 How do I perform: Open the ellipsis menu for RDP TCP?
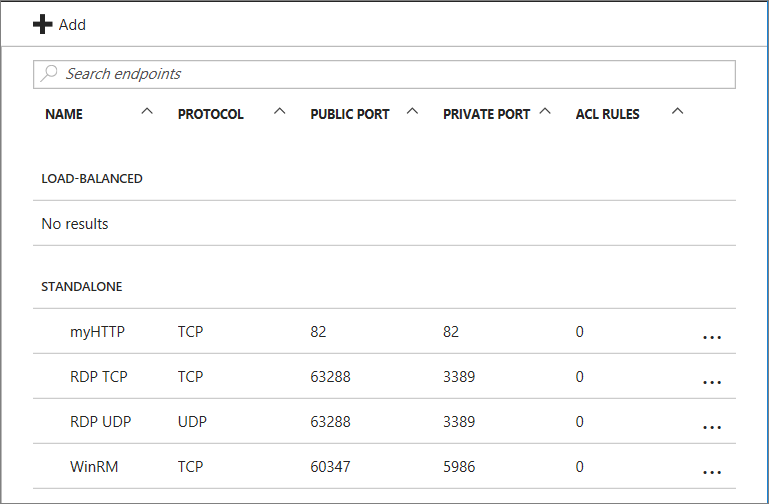click(712, 382)
